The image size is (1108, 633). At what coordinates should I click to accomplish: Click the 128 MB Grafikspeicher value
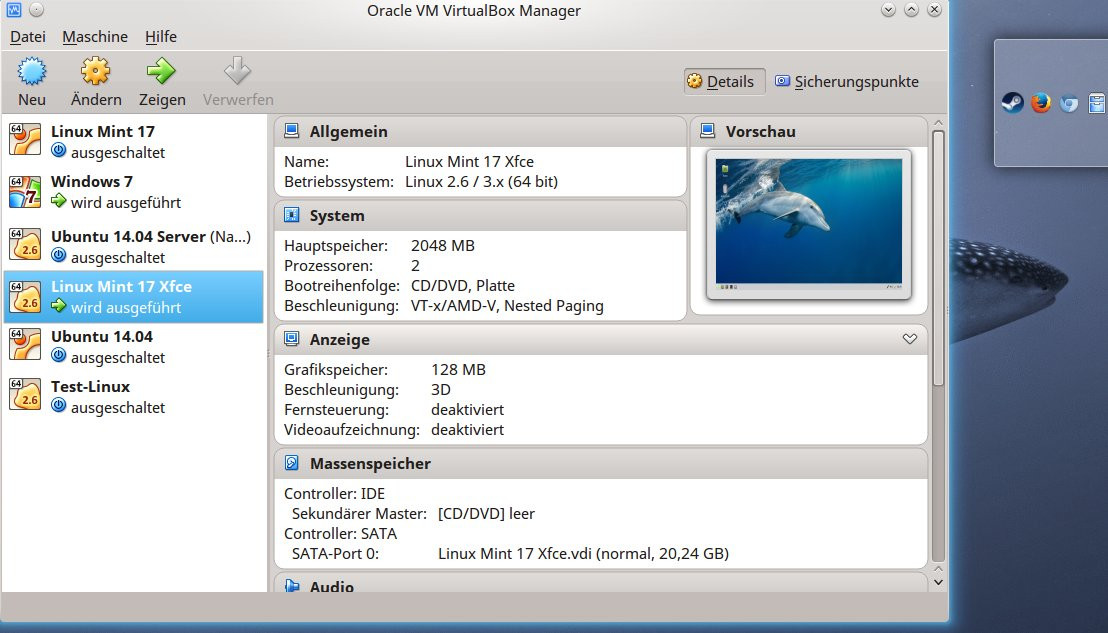(x=459, y=369)
